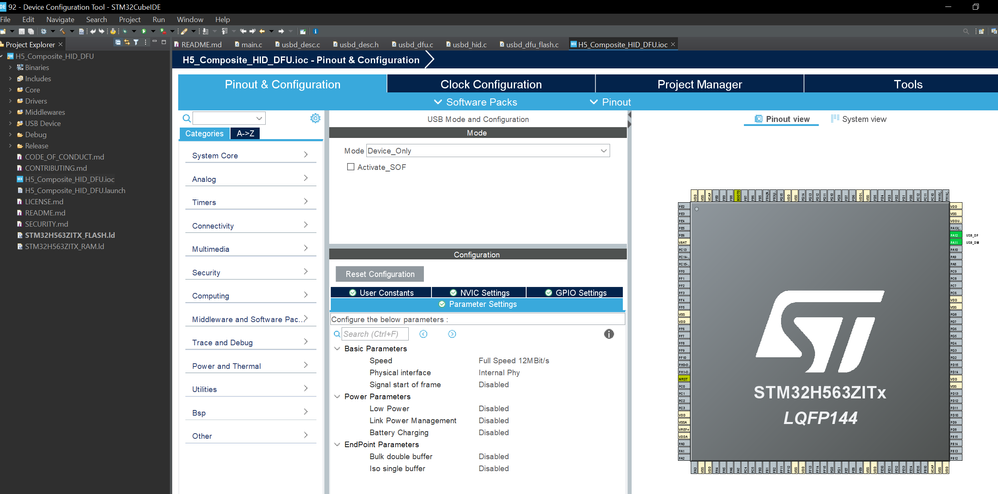Click the Reset Configuration button
This screenshot has width=998, height=494.
(x=380, y=274)
